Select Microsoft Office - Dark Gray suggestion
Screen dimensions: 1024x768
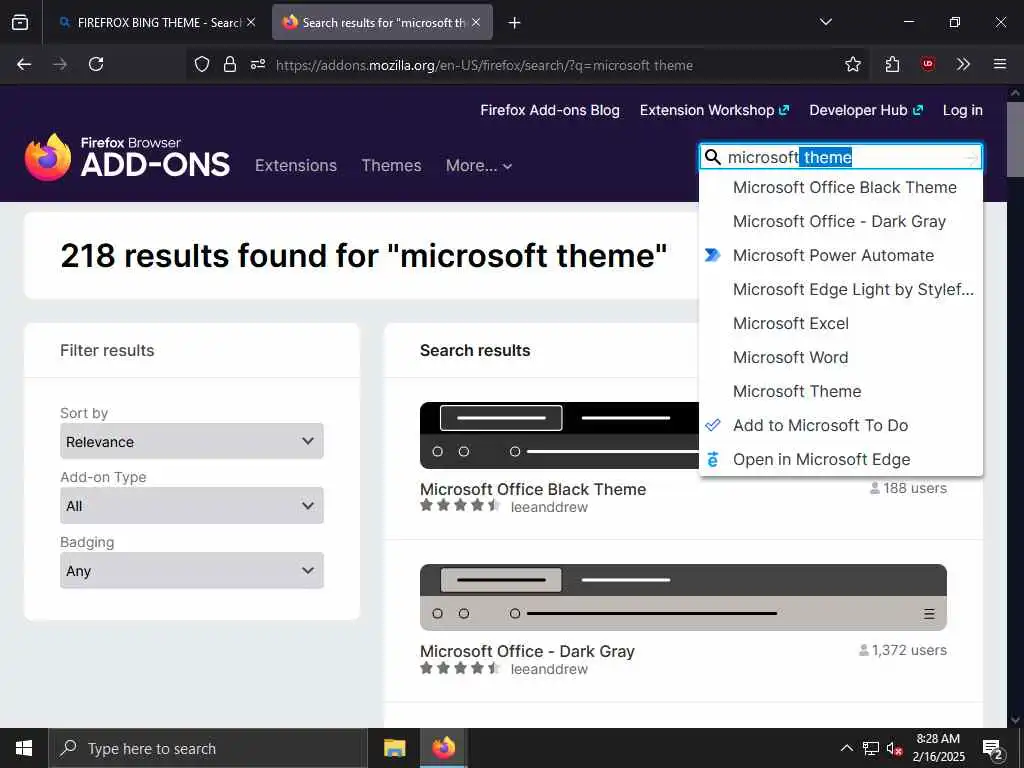pos(840,221)
